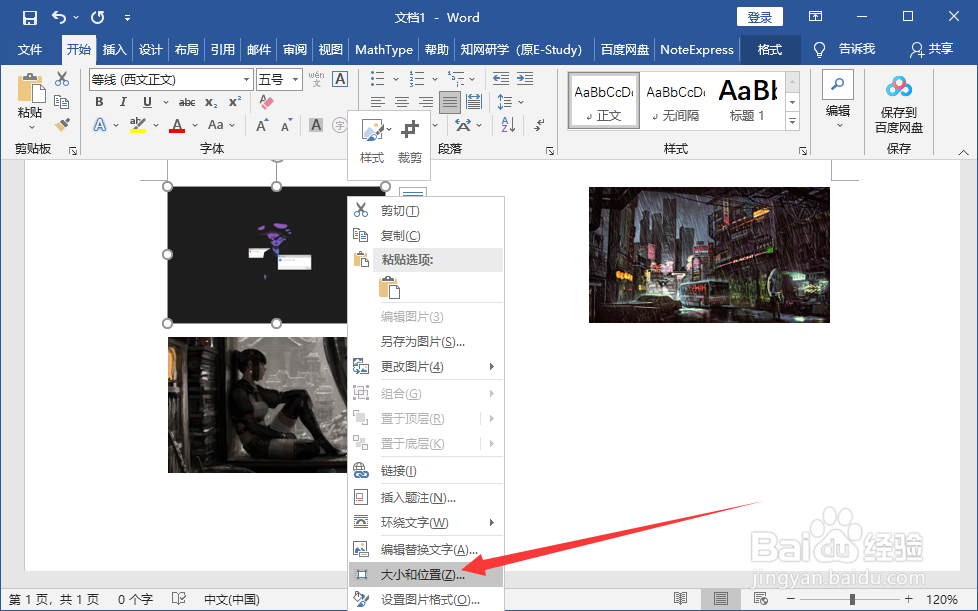Open 更改图片 submenu

coord(426,367)
